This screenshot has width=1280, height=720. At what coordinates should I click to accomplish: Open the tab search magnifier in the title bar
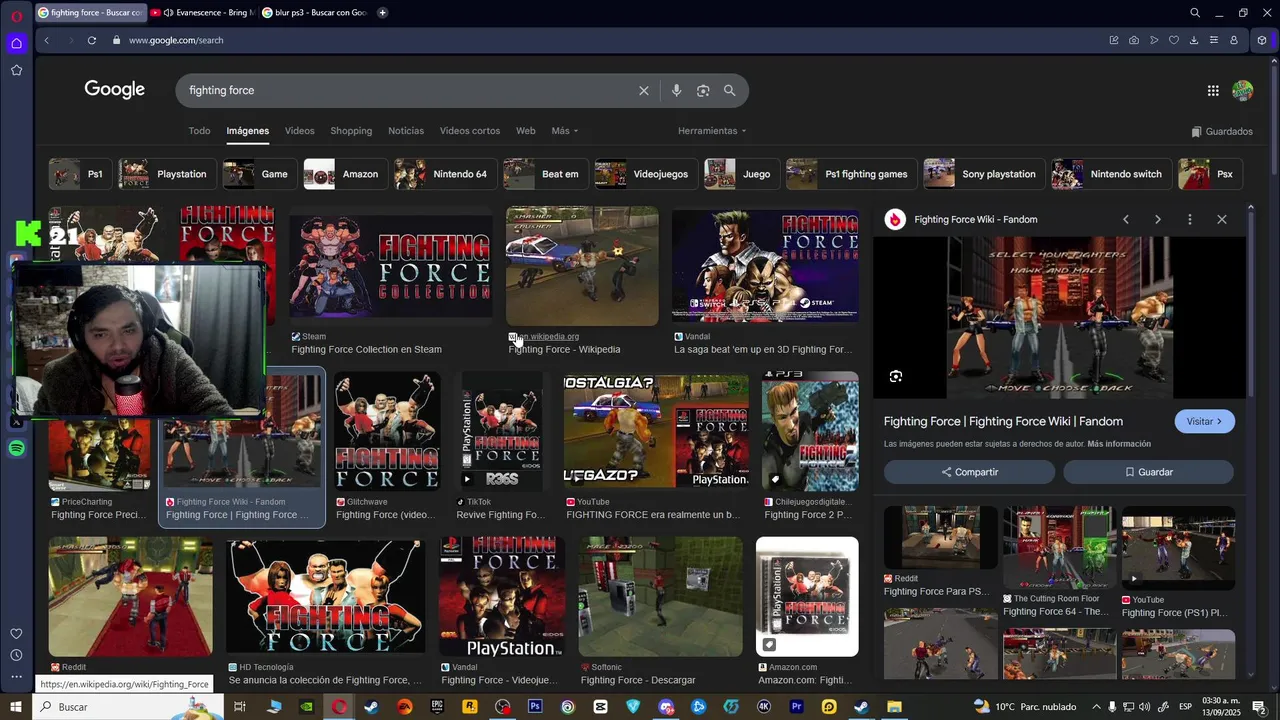point(1195,13)
